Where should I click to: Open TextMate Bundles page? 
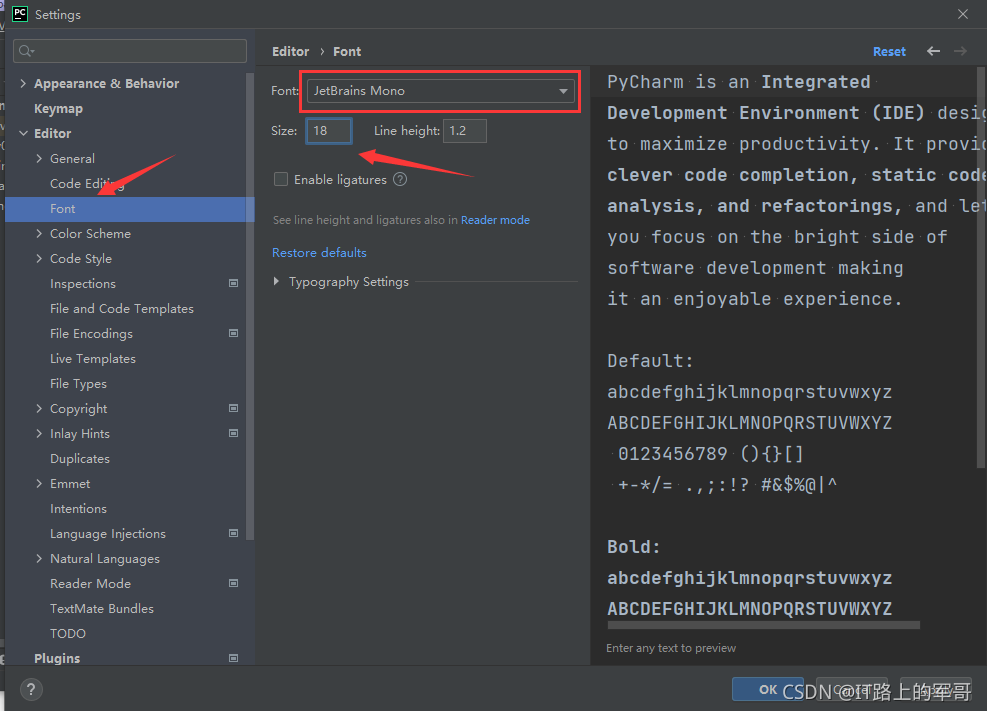101,608
